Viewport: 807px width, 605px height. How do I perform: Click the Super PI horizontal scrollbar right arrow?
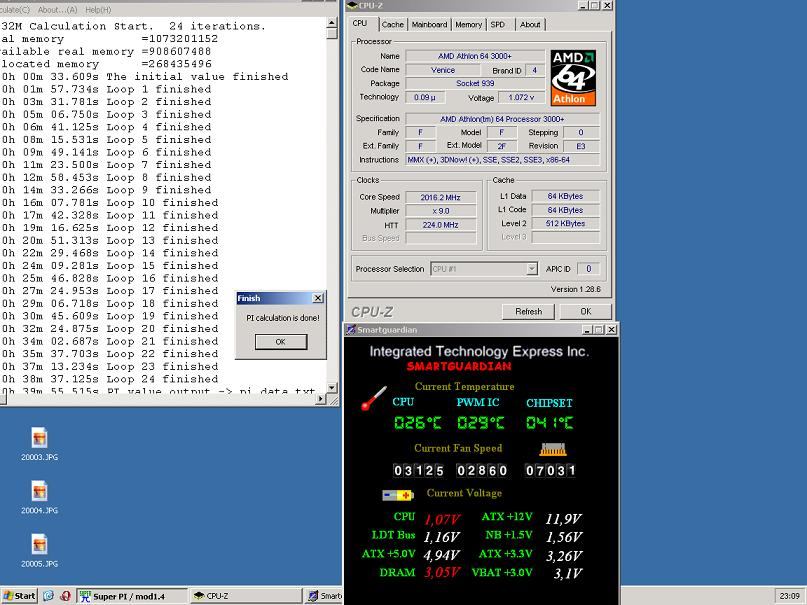point(321,399)
